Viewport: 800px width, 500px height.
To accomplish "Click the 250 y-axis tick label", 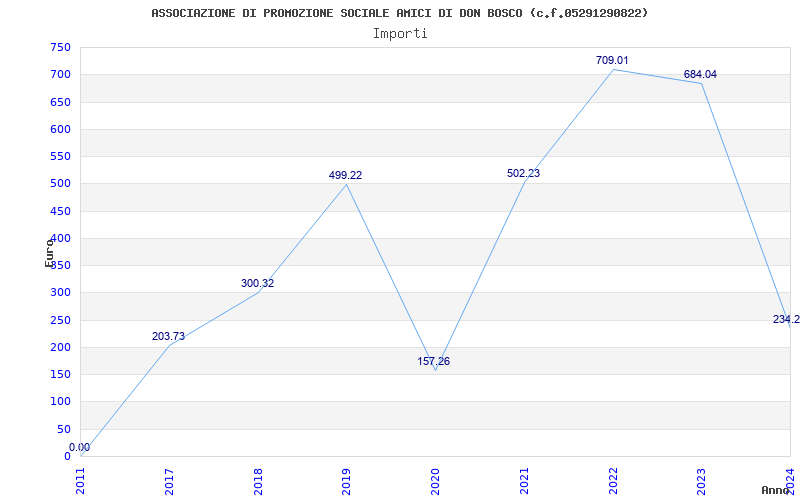I will click(60, 320).
